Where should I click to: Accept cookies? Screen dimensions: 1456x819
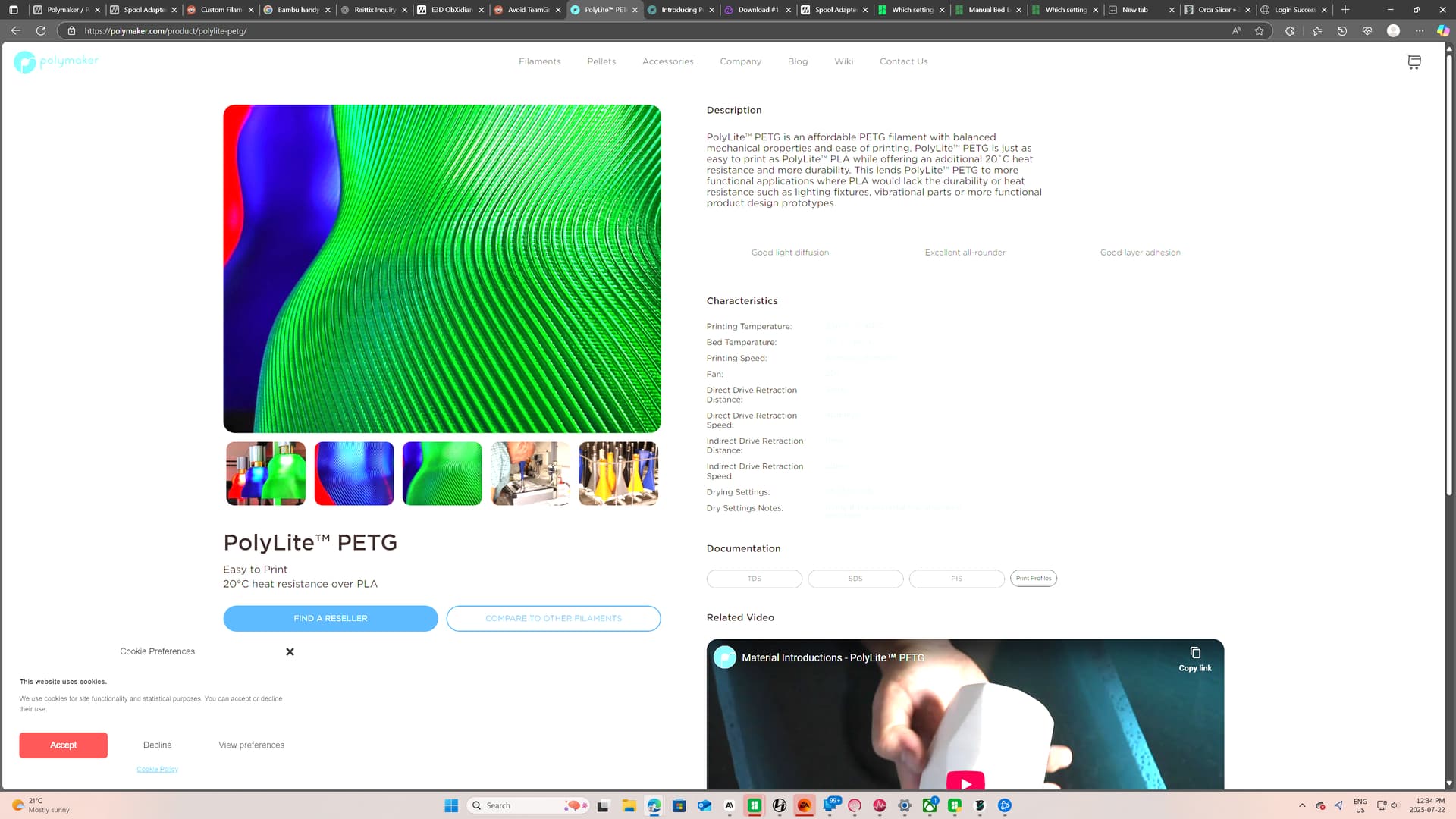63,745
